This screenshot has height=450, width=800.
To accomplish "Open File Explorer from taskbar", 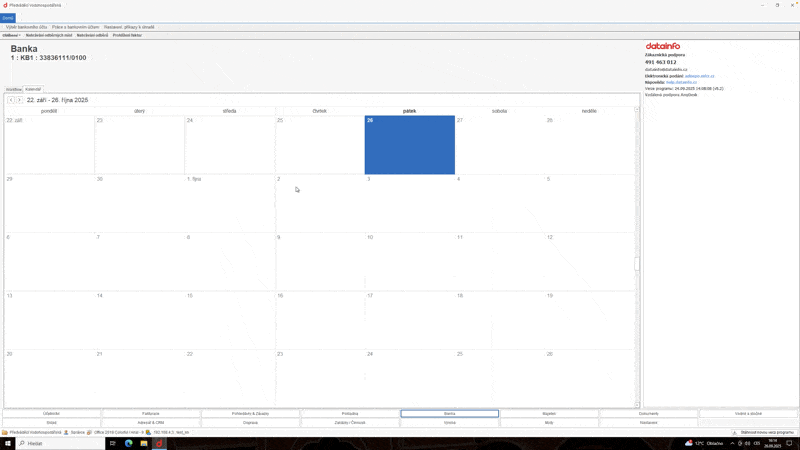I will click(144, 443).
